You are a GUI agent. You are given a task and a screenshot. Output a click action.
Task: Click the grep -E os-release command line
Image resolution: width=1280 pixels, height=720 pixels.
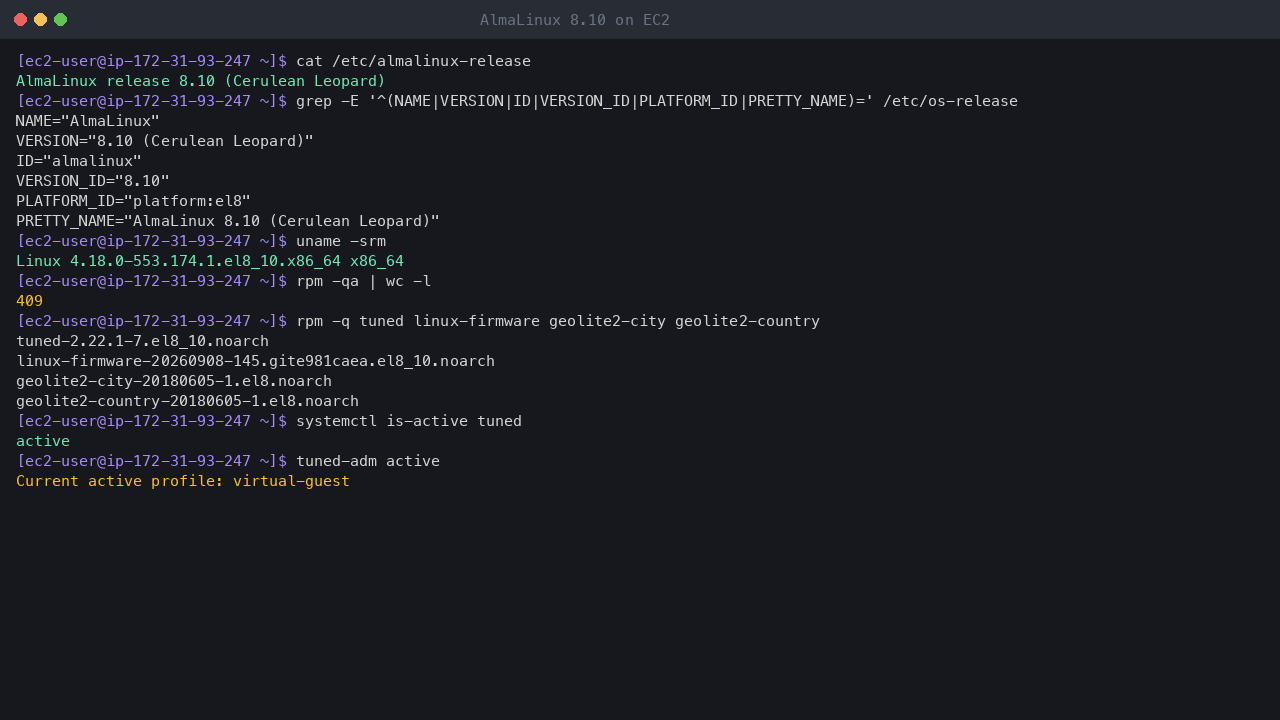pos(657,101)
